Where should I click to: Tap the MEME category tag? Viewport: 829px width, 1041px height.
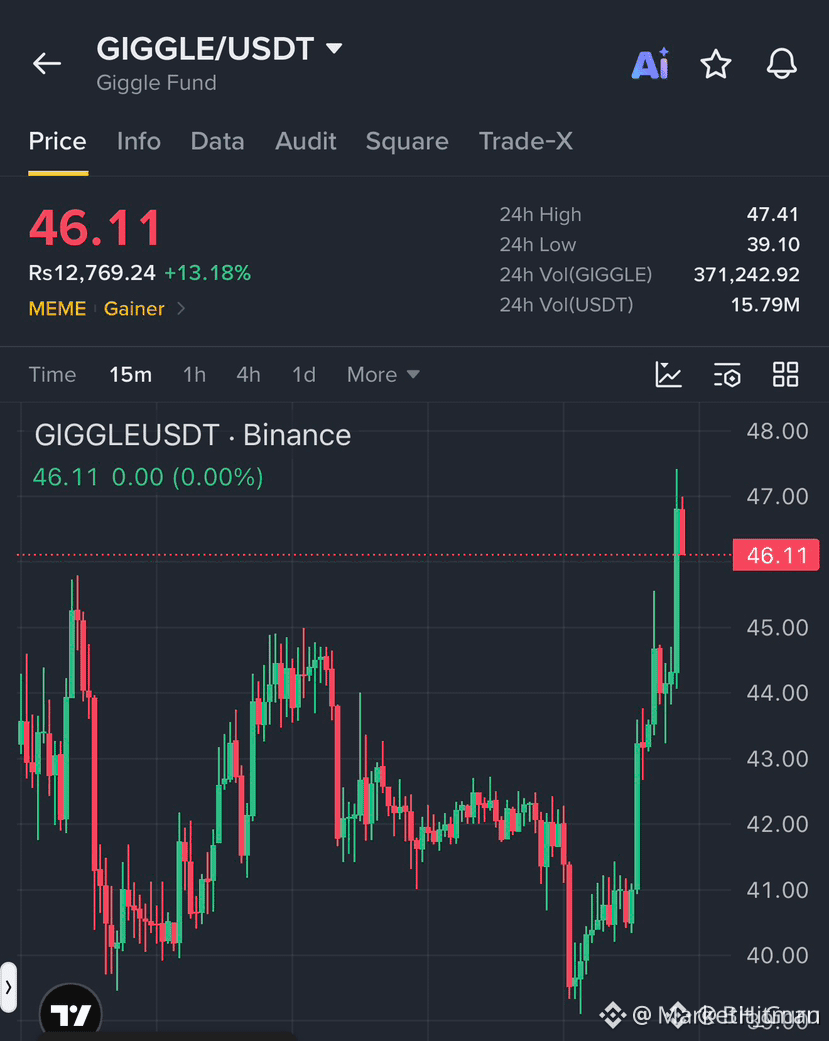pos(57,309)
